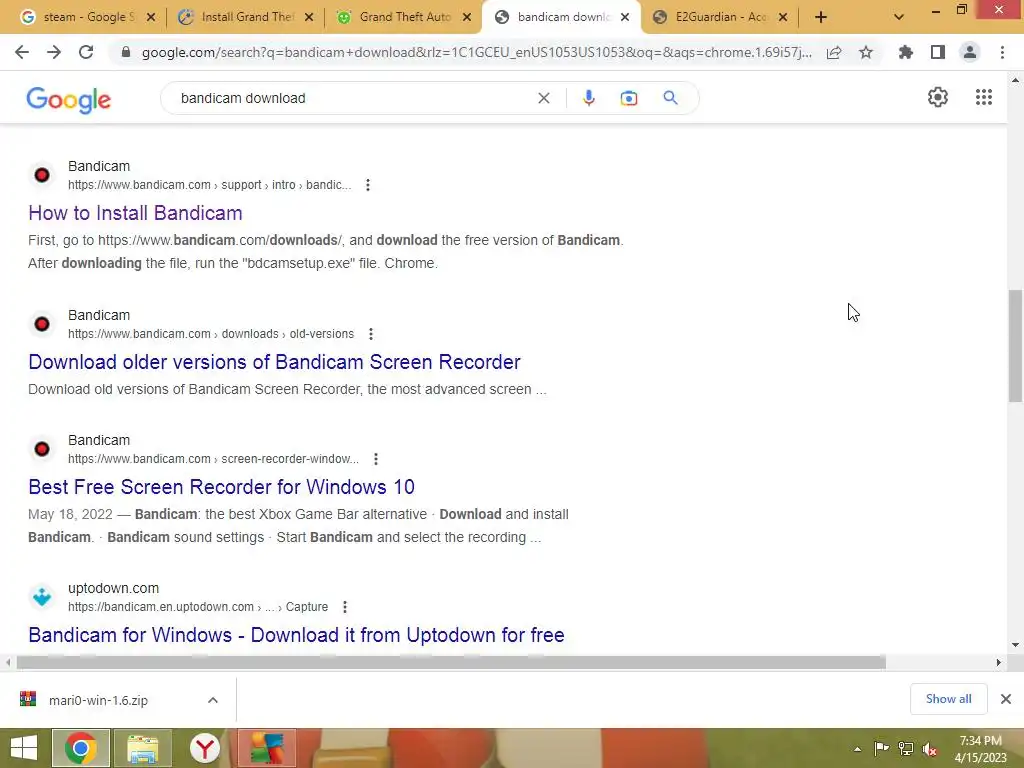1024x768 pixels.
Task: Open the Google apps grid
Action: (x=984, y=97)
